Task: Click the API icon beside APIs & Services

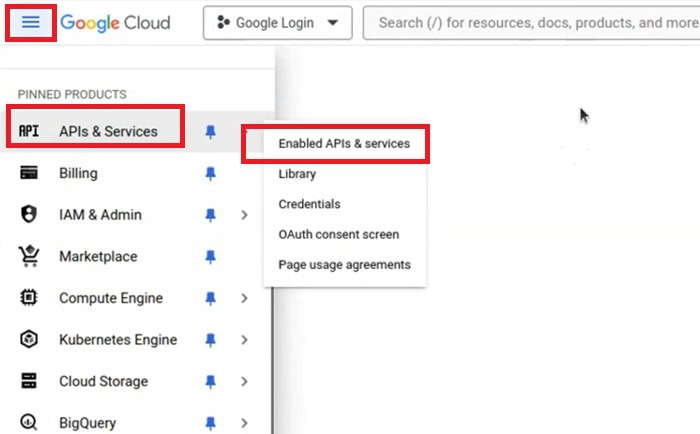Action: pos(29,131)
